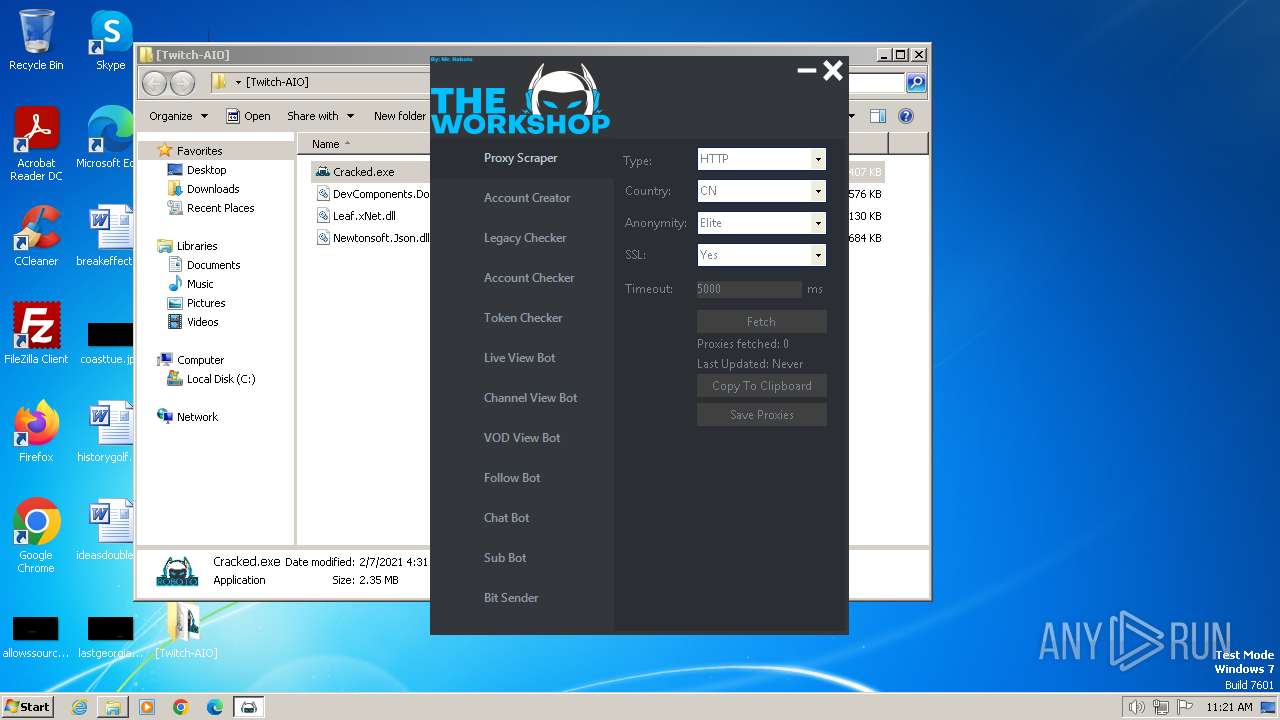Image resolution: width=1280 pixels, height=720 pixels.
Task: Open Videos library
Action: point(202,322)
